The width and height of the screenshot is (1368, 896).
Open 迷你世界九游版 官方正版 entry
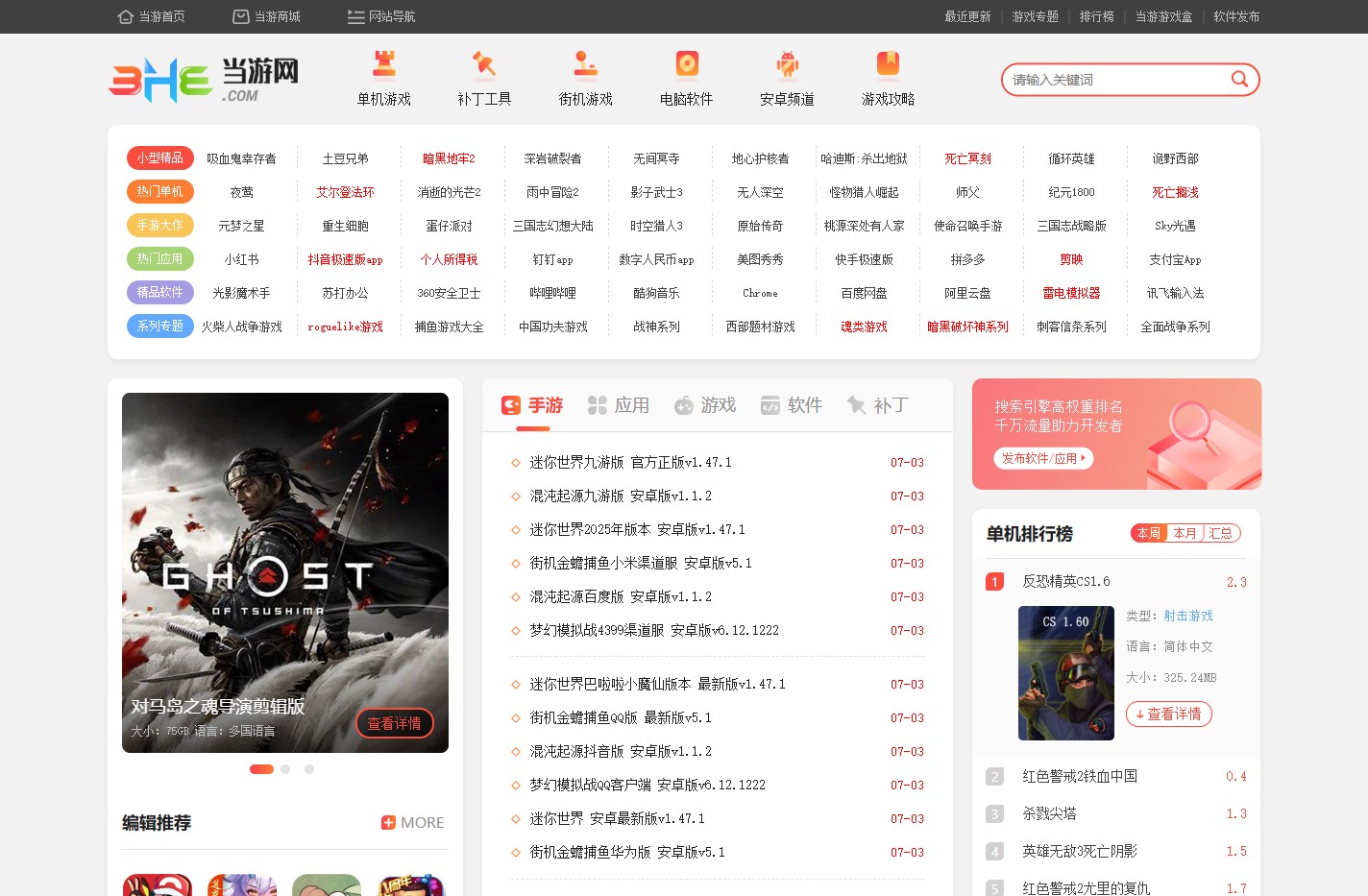630,462
